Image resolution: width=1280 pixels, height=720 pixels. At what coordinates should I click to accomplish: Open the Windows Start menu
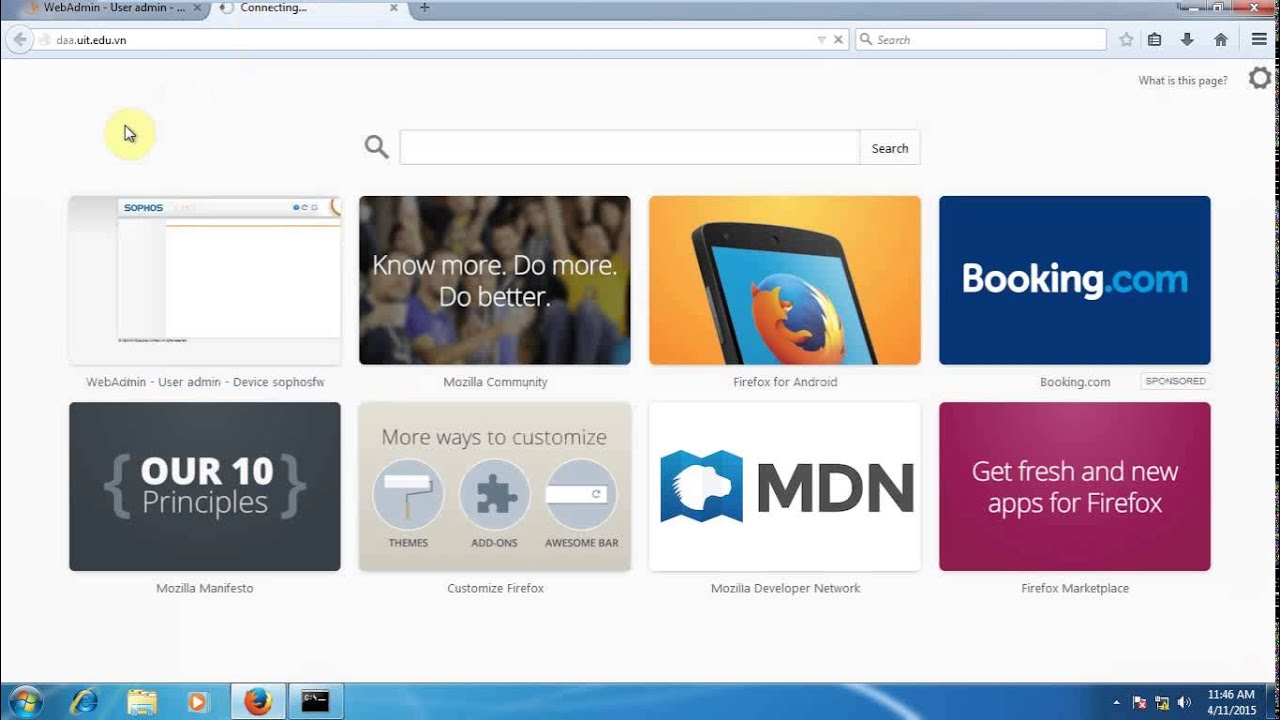click(24, 701)
